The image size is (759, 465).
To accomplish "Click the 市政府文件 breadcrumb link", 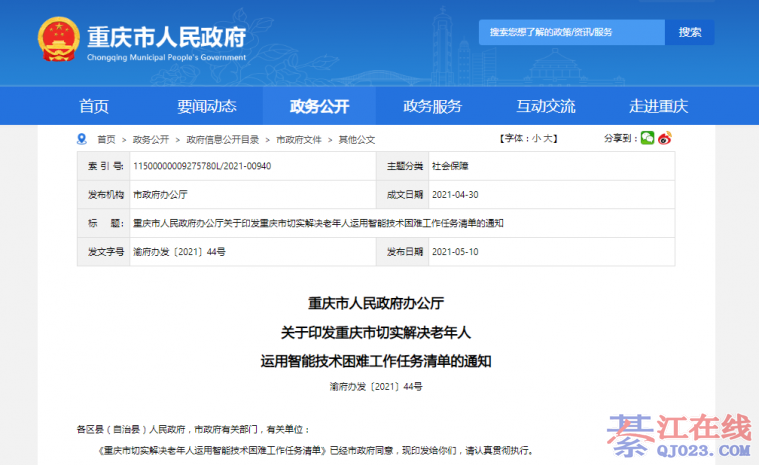I will (x=298, y=139).
